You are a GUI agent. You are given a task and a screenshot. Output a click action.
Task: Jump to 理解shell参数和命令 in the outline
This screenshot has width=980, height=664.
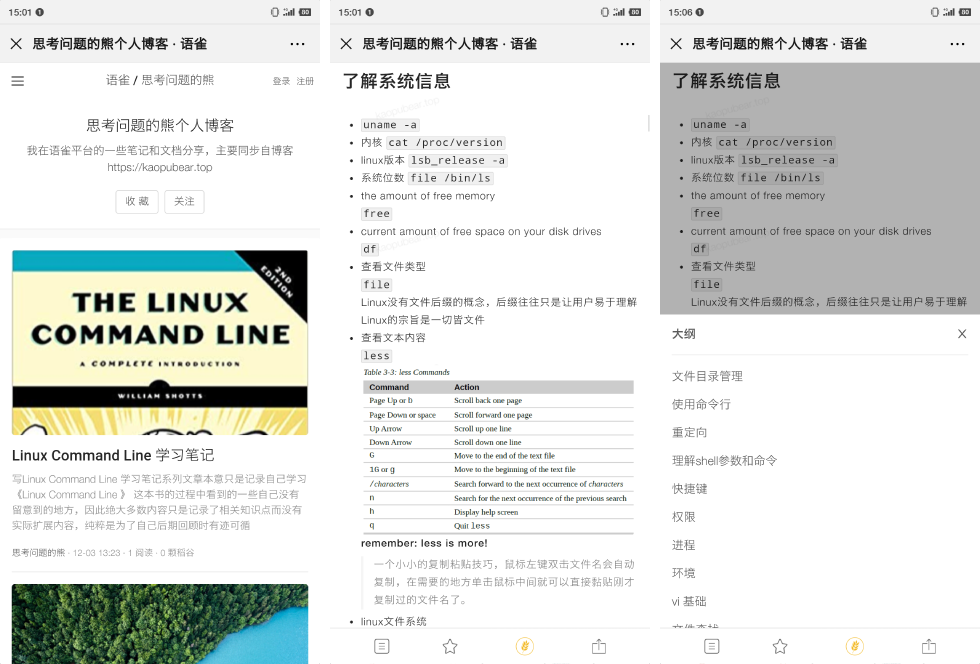pos(724,461)
